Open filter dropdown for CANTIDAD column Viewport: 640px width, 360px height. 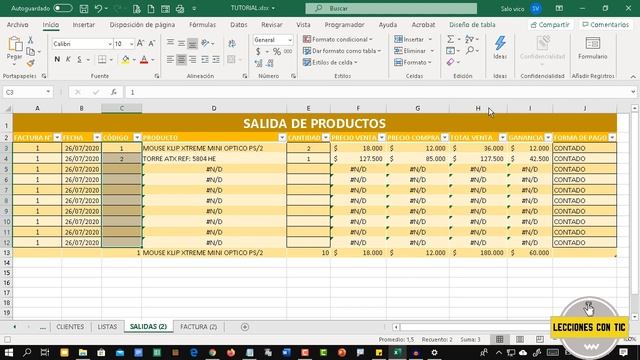pyautogui.click(x=326, y=138)
